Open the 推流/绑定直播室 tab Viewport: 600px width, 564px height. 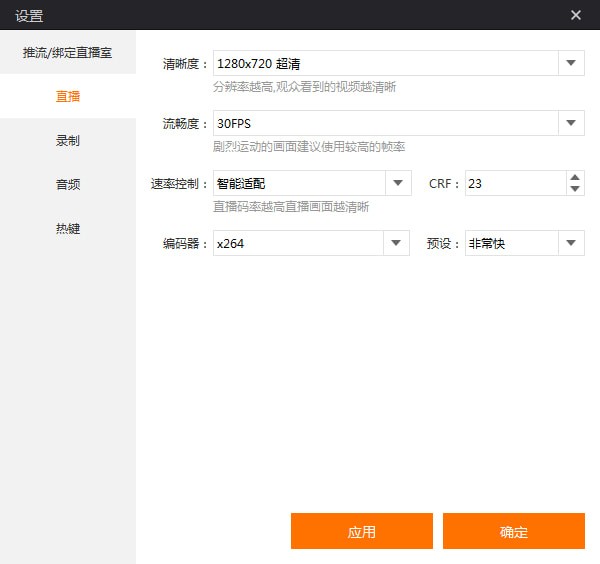point(68,52)
